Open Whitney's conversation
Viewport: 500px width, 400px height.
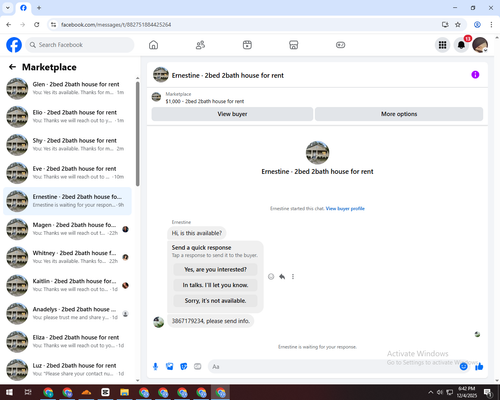pos(68,257)
